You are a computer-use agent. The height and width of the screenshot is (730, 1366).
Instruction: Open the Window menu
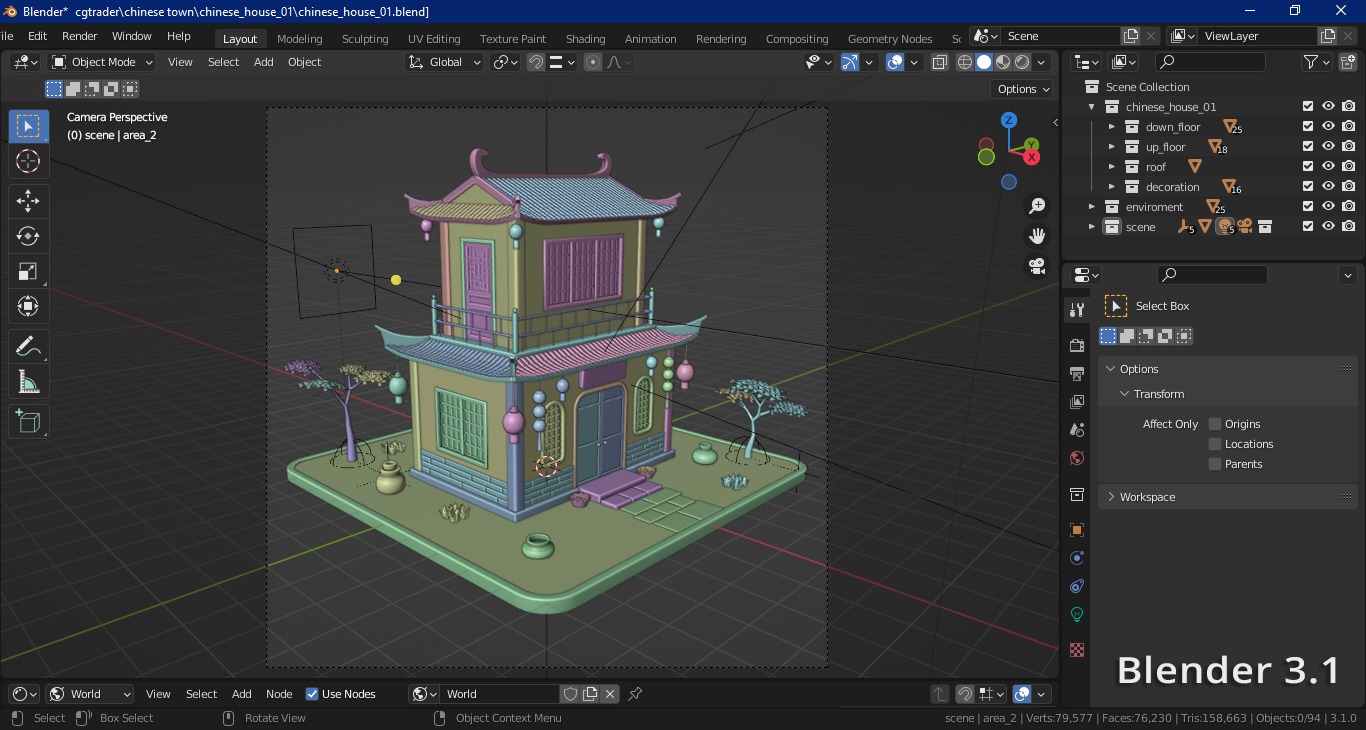click(x=131, y=36)
